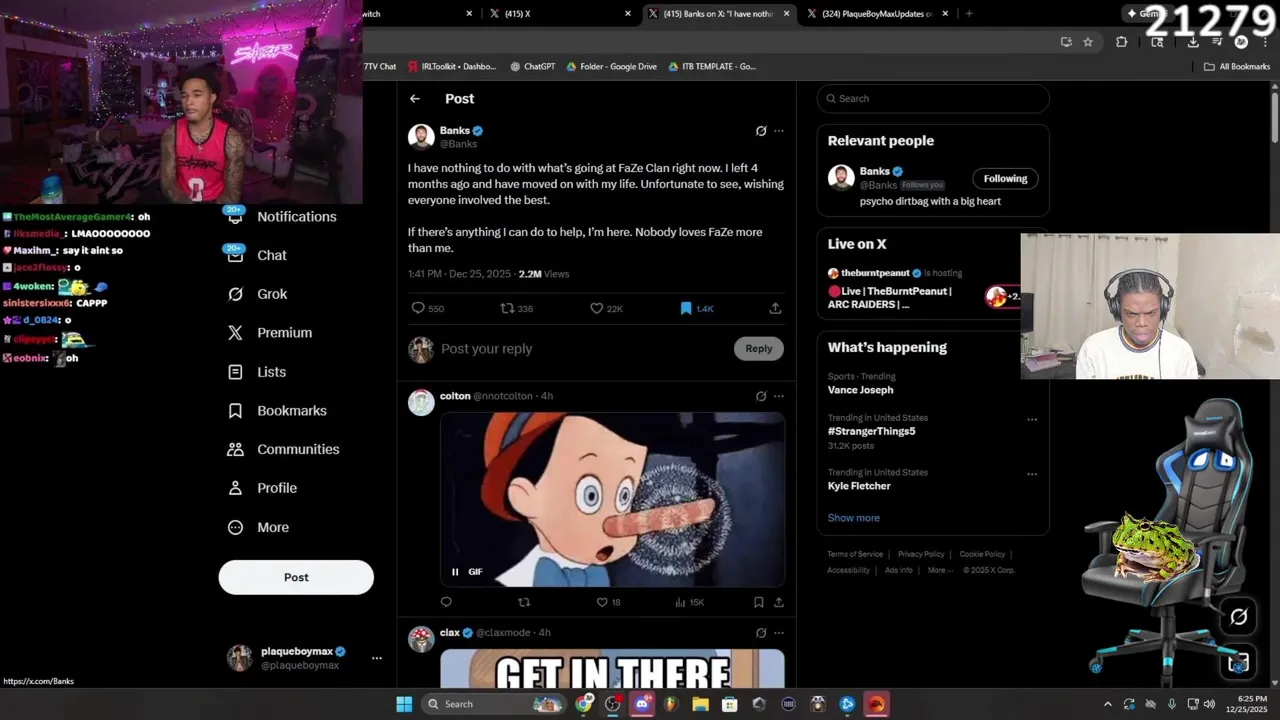Go back using the arrow beside Post
This screenshot has height=720, width=1280.
click(415, 99)
